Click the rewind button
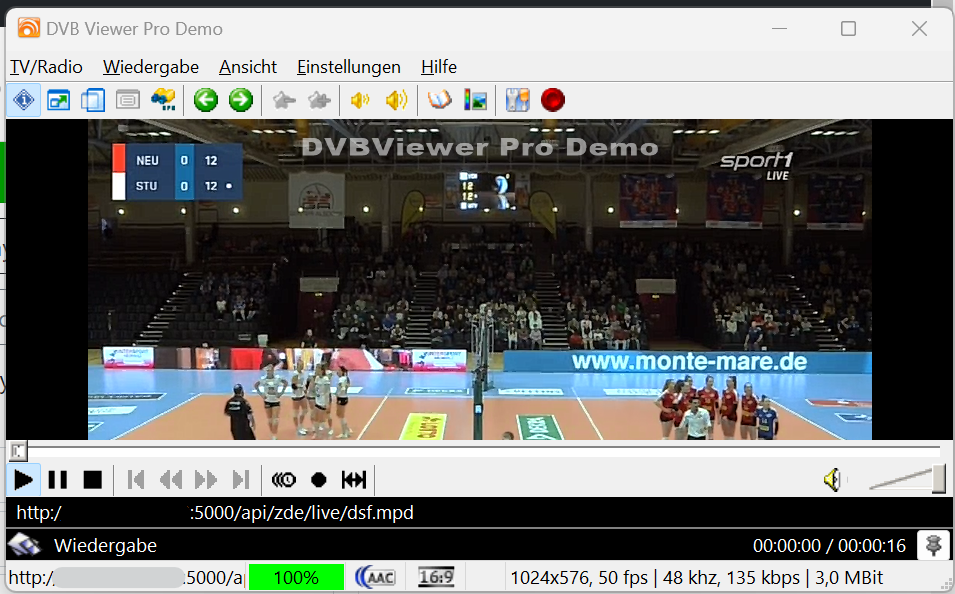The width and height of the screenshot is (955, 594). [171, 480]
